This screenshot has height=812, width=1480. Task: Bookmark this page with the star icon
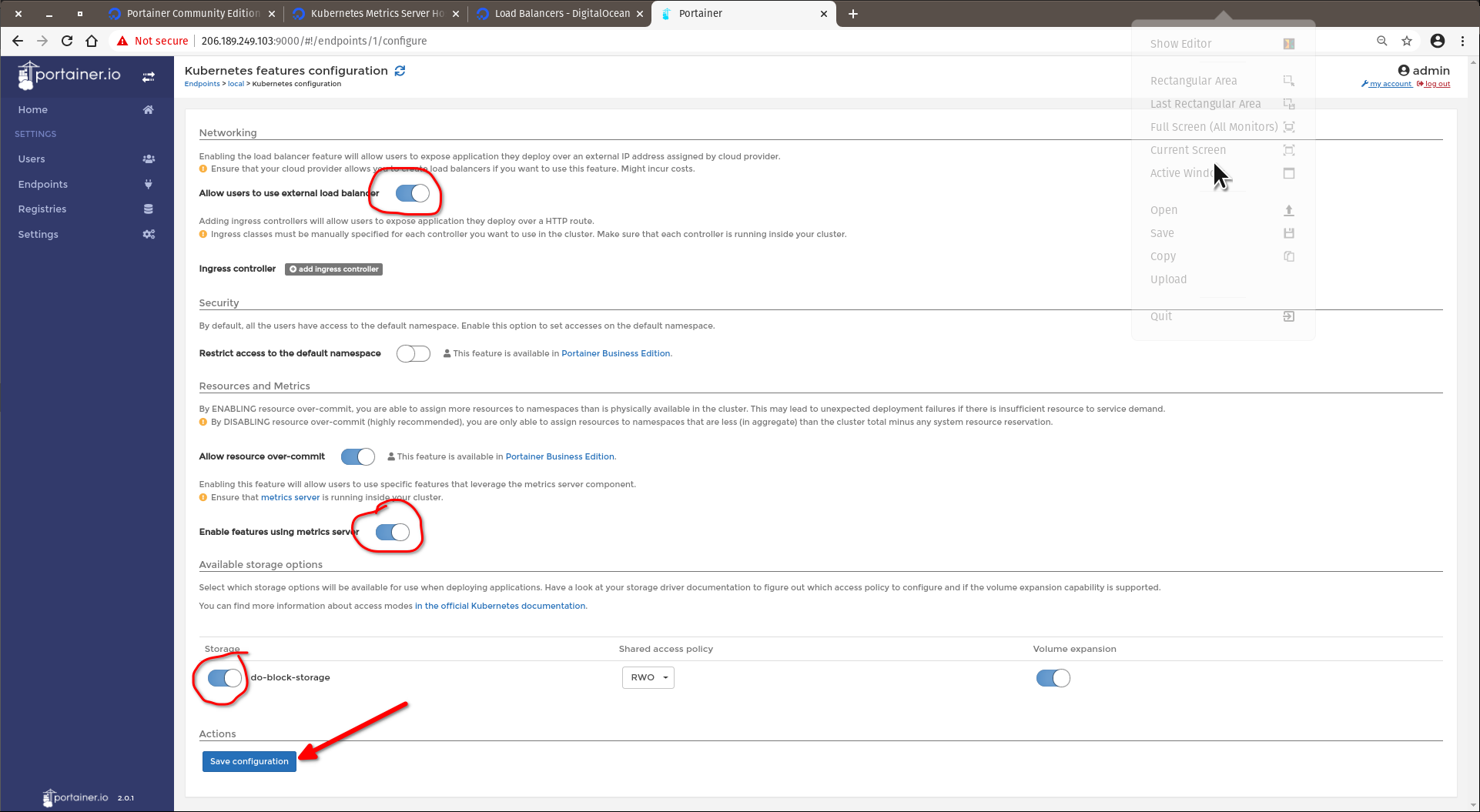(x=1407, y=41)
